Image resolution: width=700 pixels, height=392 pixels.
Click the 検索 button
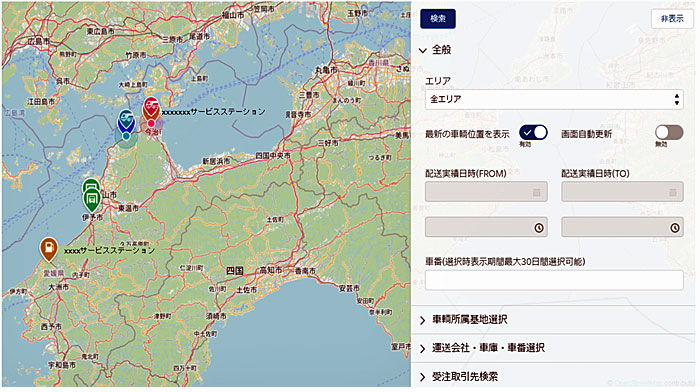[438, 19]
